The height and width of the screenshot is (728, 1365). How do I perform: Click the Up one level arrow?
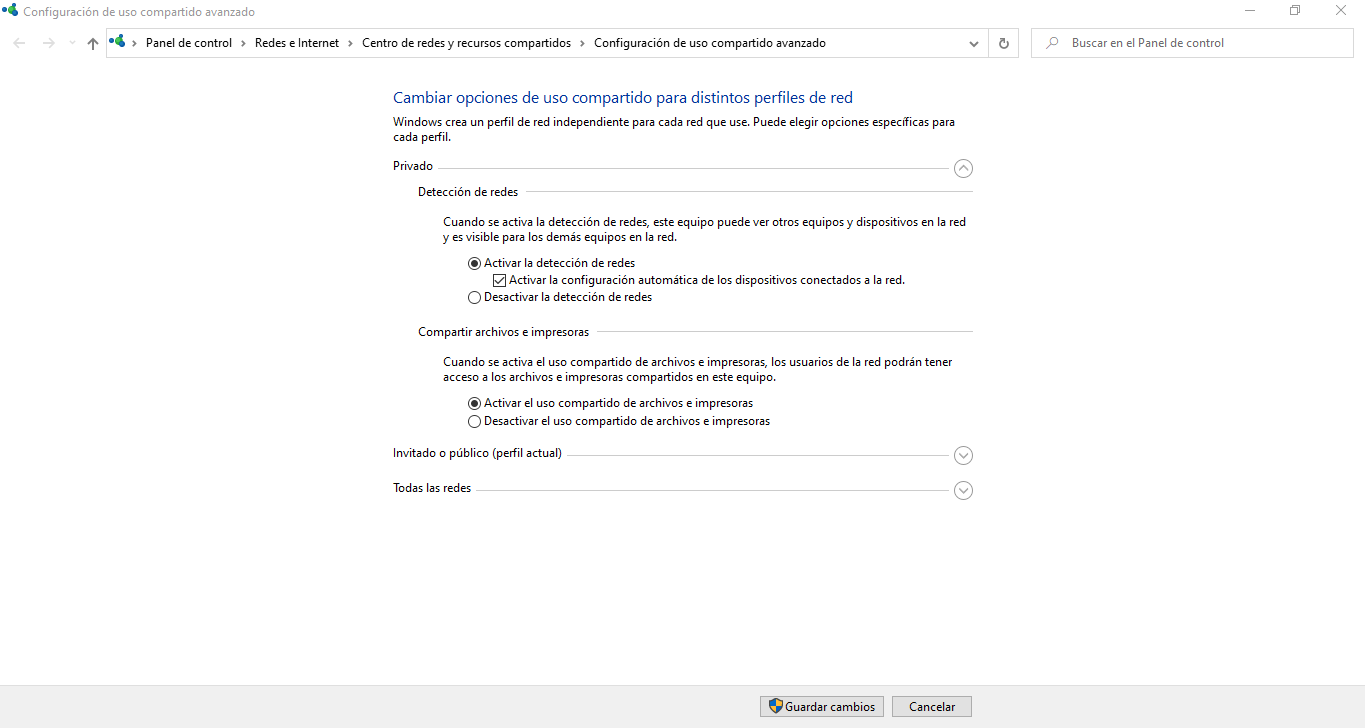(93, 43)
